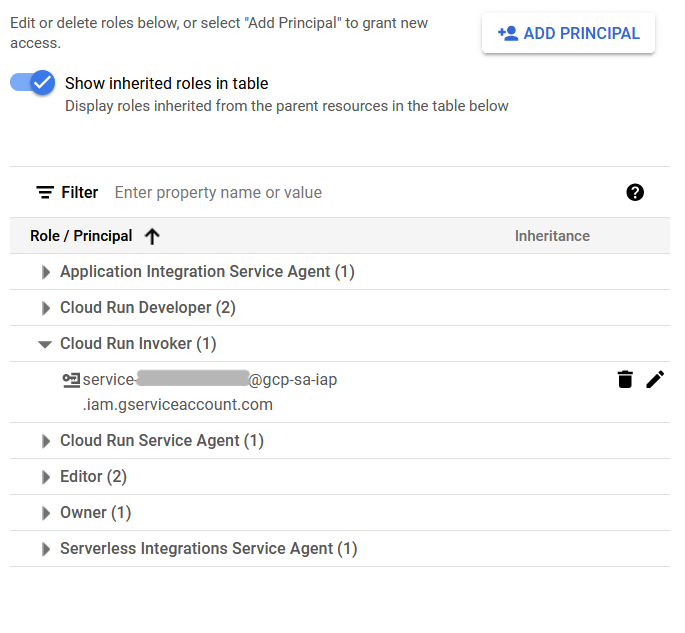Toggle off Show inherited roles in table
Image resolution: width=685 pixels, height=633 pixels.
(33, 83)
